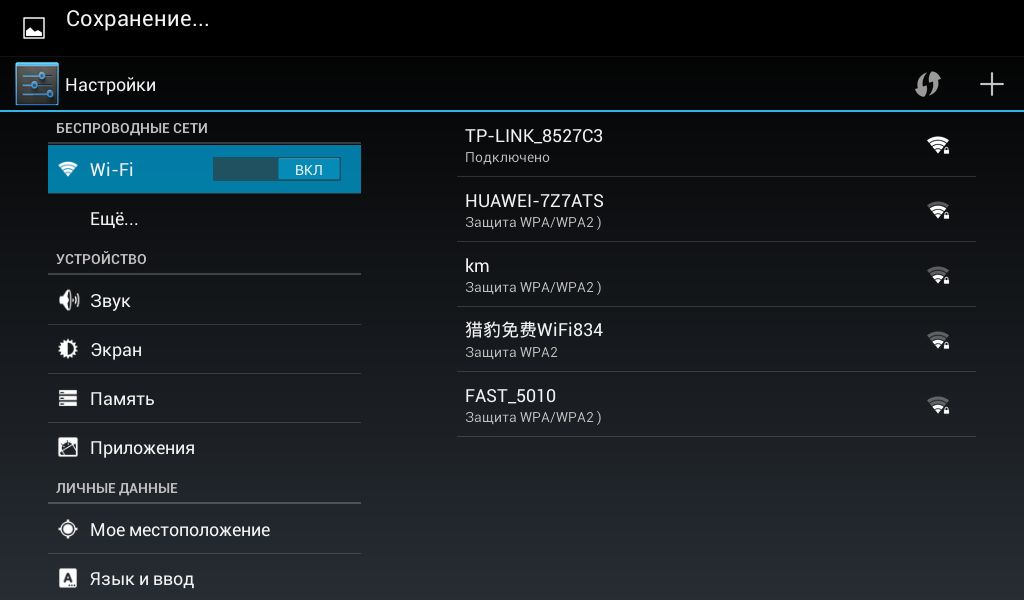Select the Wi-Fi label in sidebar
Viewport: 1024px width, 600px height.
coord(111,169)
